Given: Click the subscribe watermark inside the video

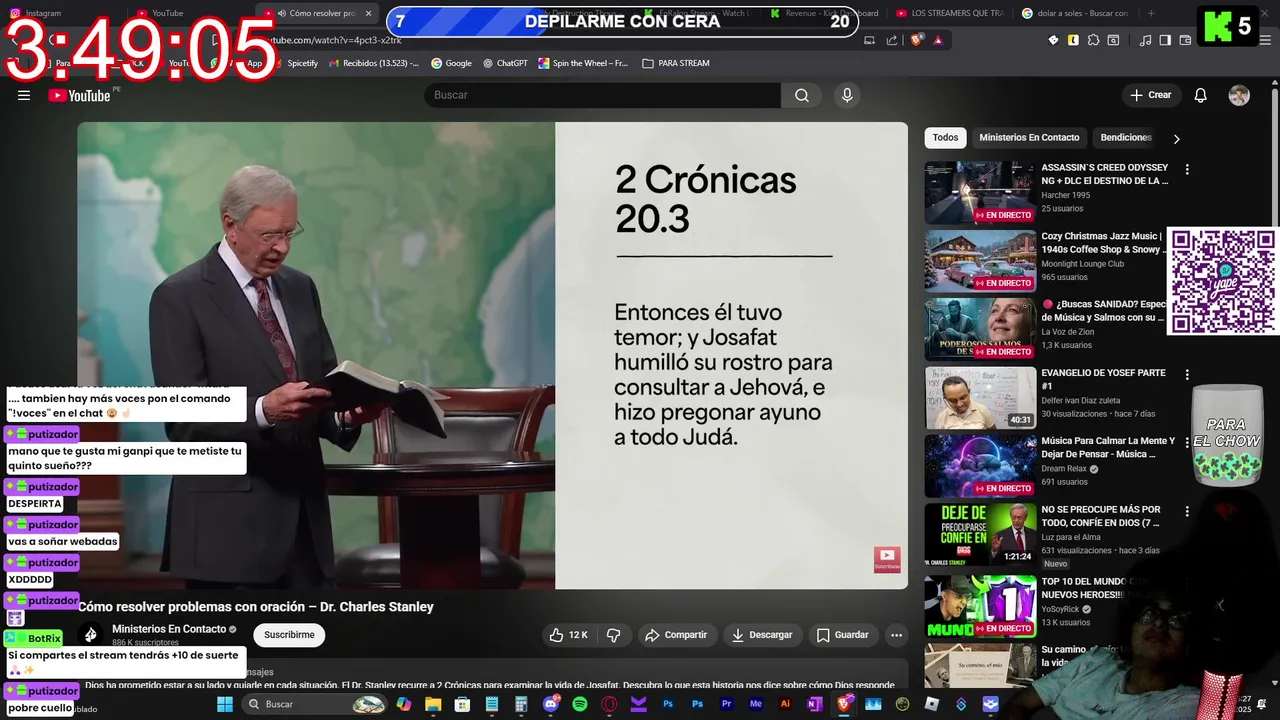Looking at the screenshot, I should pos(887,559).
